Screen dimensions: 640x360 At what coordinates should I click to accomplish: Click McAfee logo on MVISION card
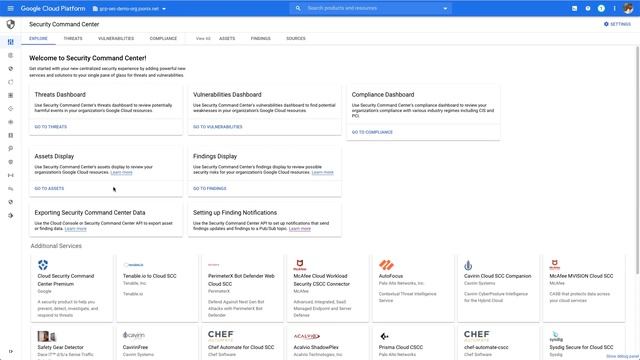(x=554, y=265)
